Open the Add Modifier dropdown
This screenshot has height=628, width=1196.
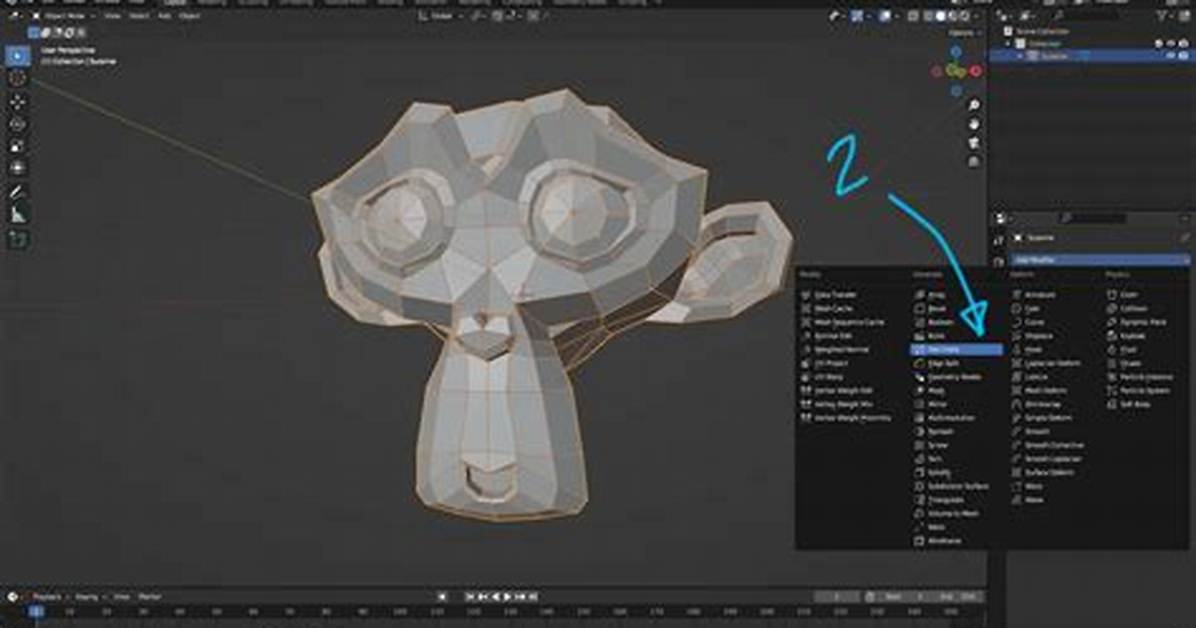(1099, 259)
